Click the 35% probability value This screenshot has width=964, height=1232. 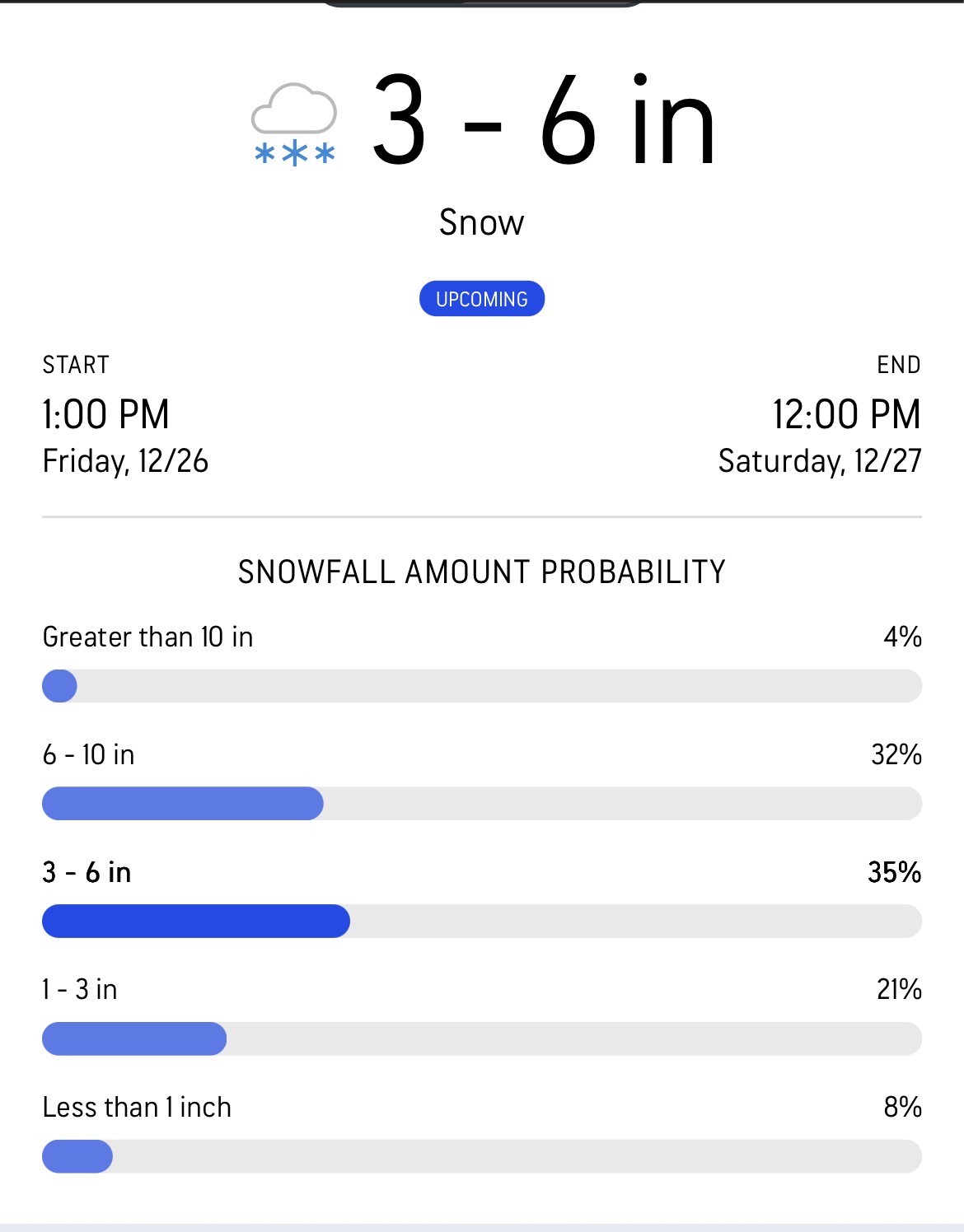click(894, 873)
